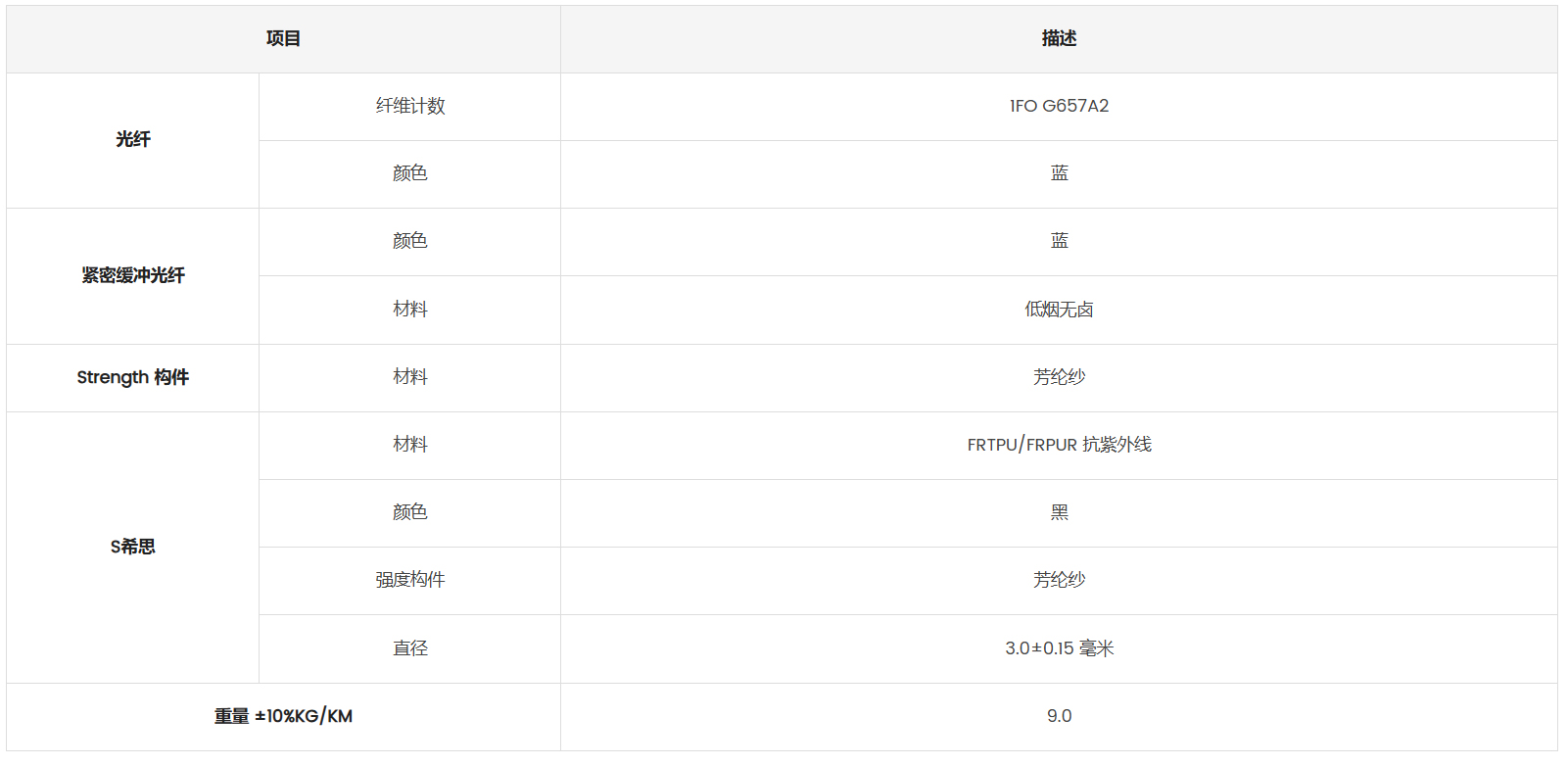Select the 低烟无卤 material value
This screenshot has width=1568, height=766.
pyautogui.click(x=1059, y=310)
